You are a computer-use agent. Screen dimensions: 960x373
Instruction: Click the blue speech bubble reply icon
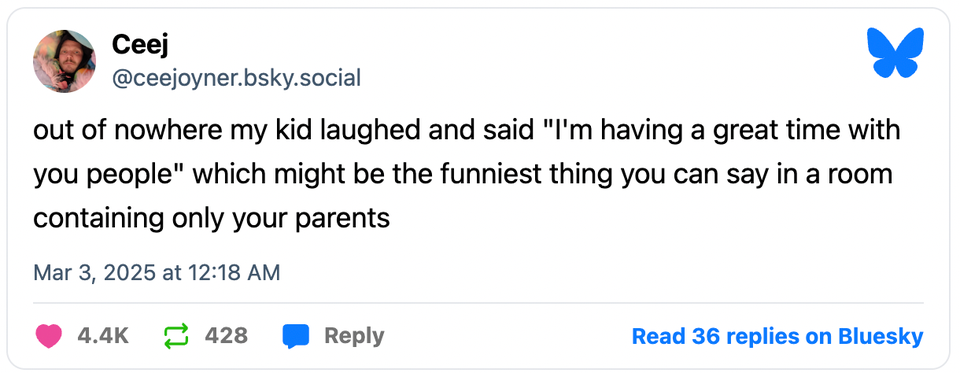[296, 336]
